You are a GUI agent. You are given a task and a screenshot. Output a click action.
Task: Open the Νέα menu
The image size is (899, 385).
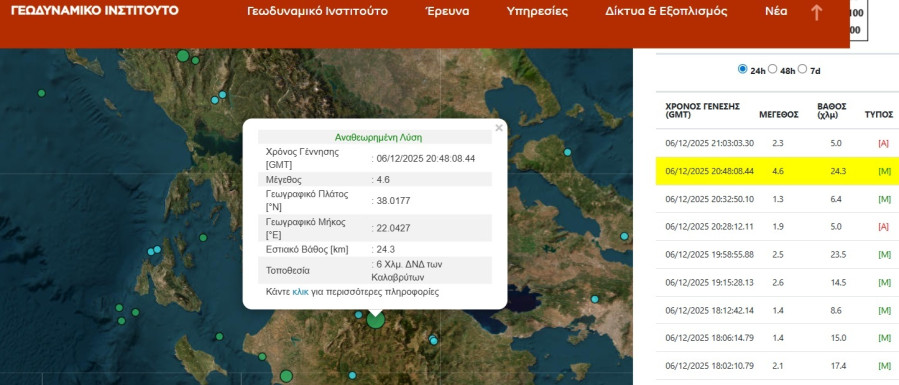coord(776,11)
